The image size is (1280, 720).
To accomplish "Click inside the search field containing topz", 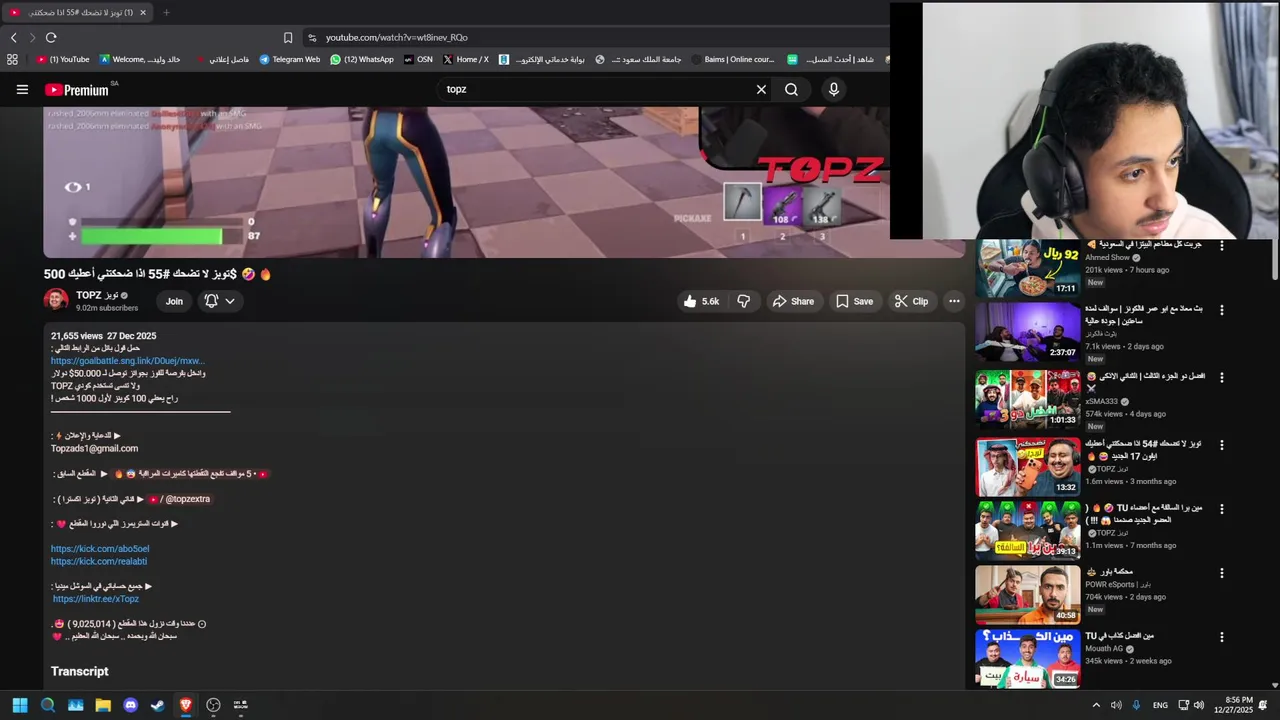I will click(x=595, y=89).
